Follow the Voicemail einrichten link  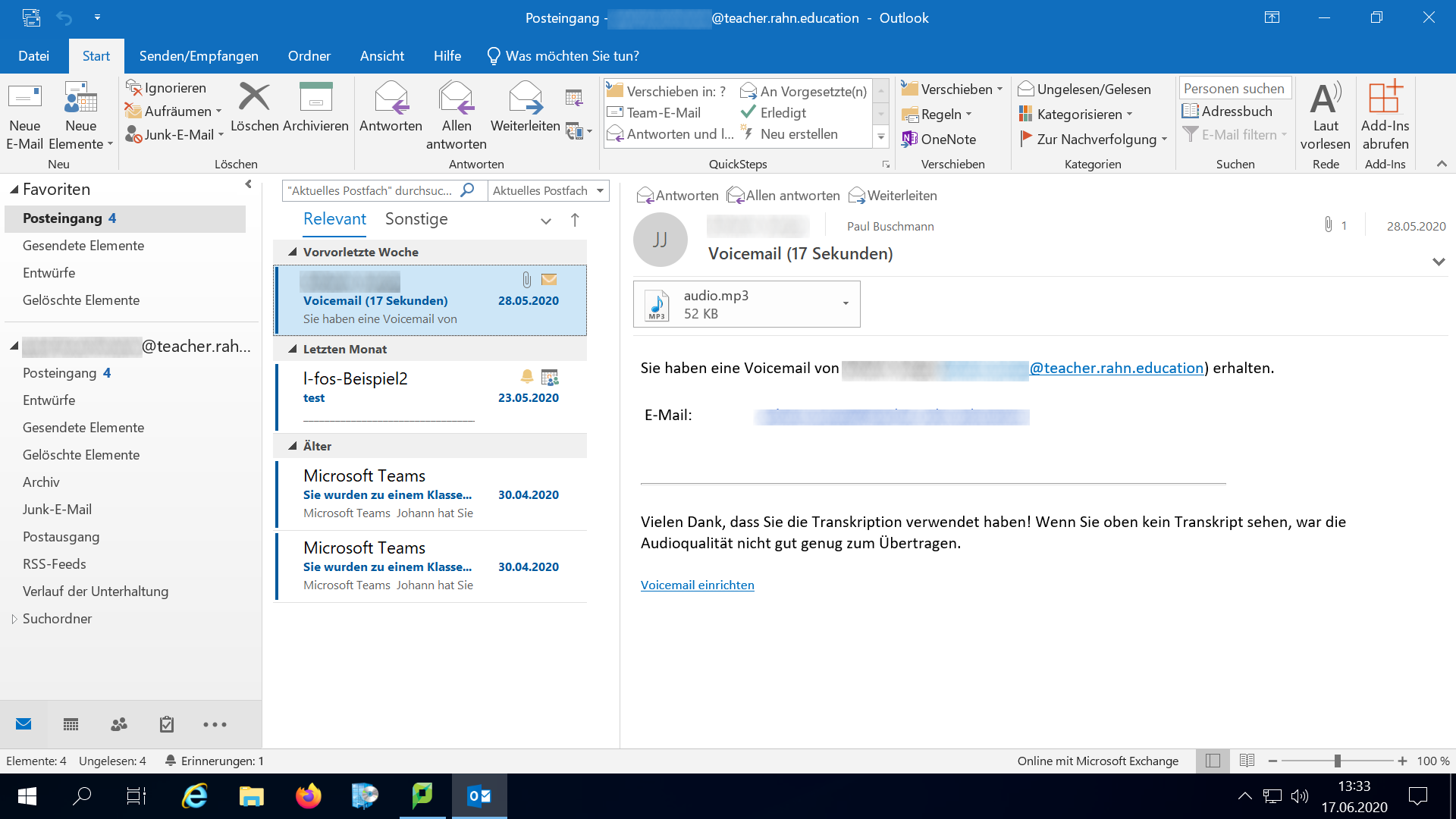point(697,585)
